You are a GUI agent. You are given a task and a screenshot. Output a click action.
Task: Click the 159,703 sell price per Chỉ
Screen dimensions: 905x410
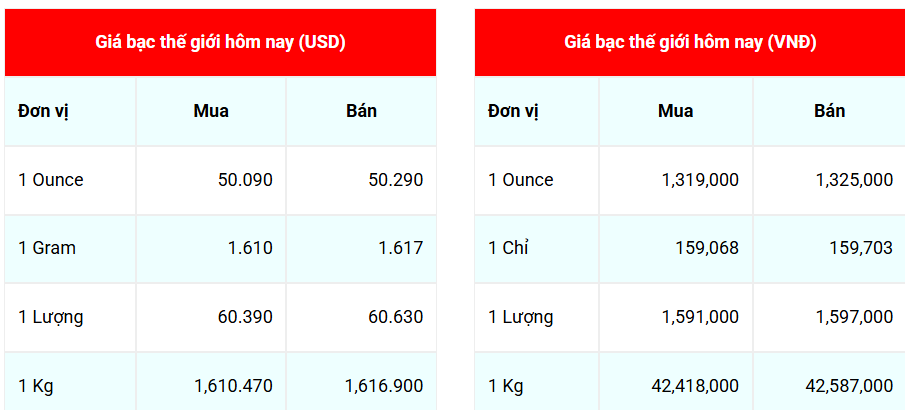(861, 248)
